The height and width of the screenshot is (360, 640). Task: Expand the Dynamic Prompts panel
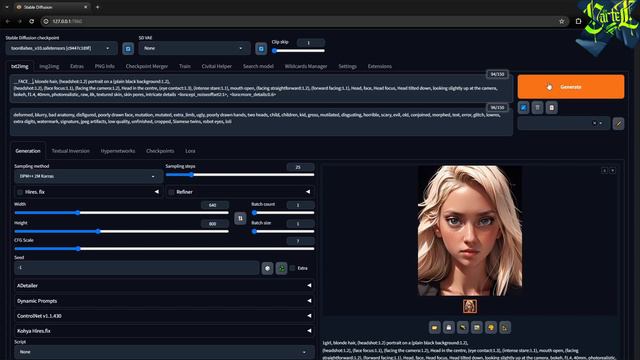point(164,301)
